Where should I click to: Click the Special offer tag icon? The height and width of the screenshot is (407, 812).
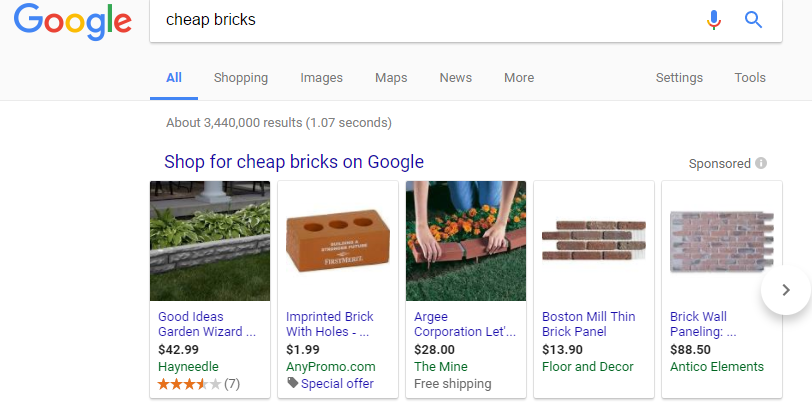click(x=293, y=383)
